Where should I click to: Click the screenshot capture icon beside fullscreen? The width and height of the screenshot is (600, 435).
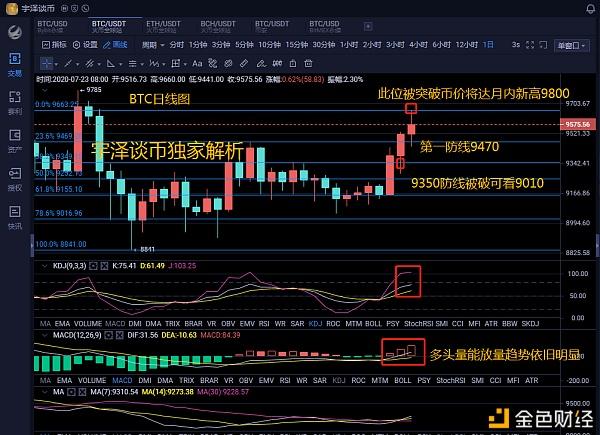point(543,45)
